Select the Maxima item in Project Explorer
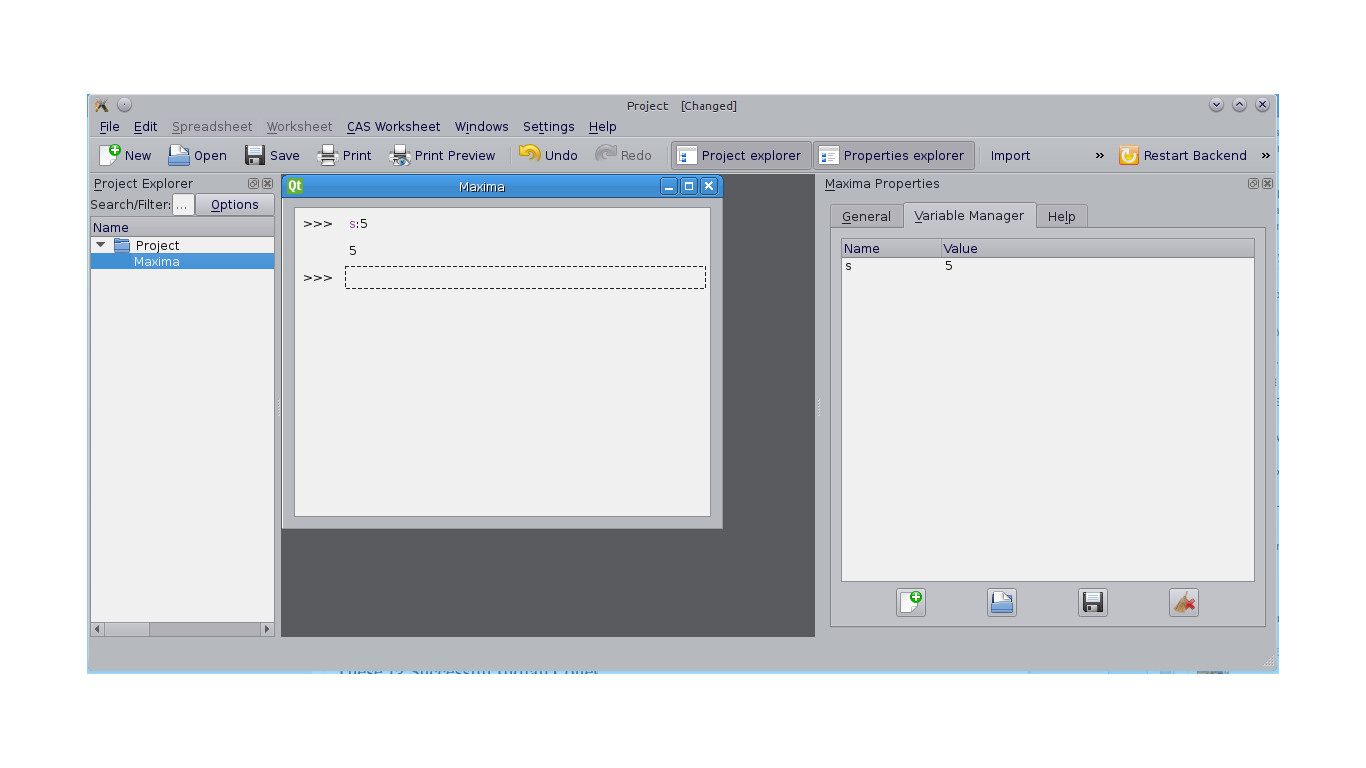The height and width of the screenshot is (768, 1366). click(x=157, y=261)
